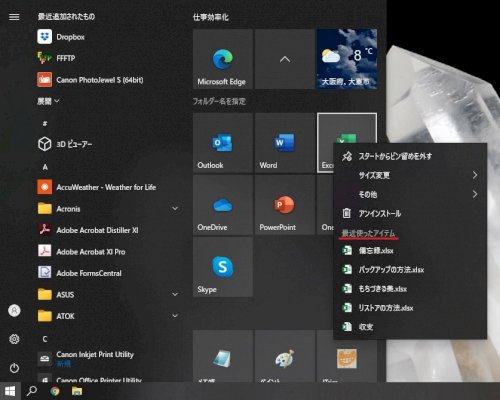Expand the ATOK folder chevron
This screenshot has width=500, height=400.
pos(175,316)
